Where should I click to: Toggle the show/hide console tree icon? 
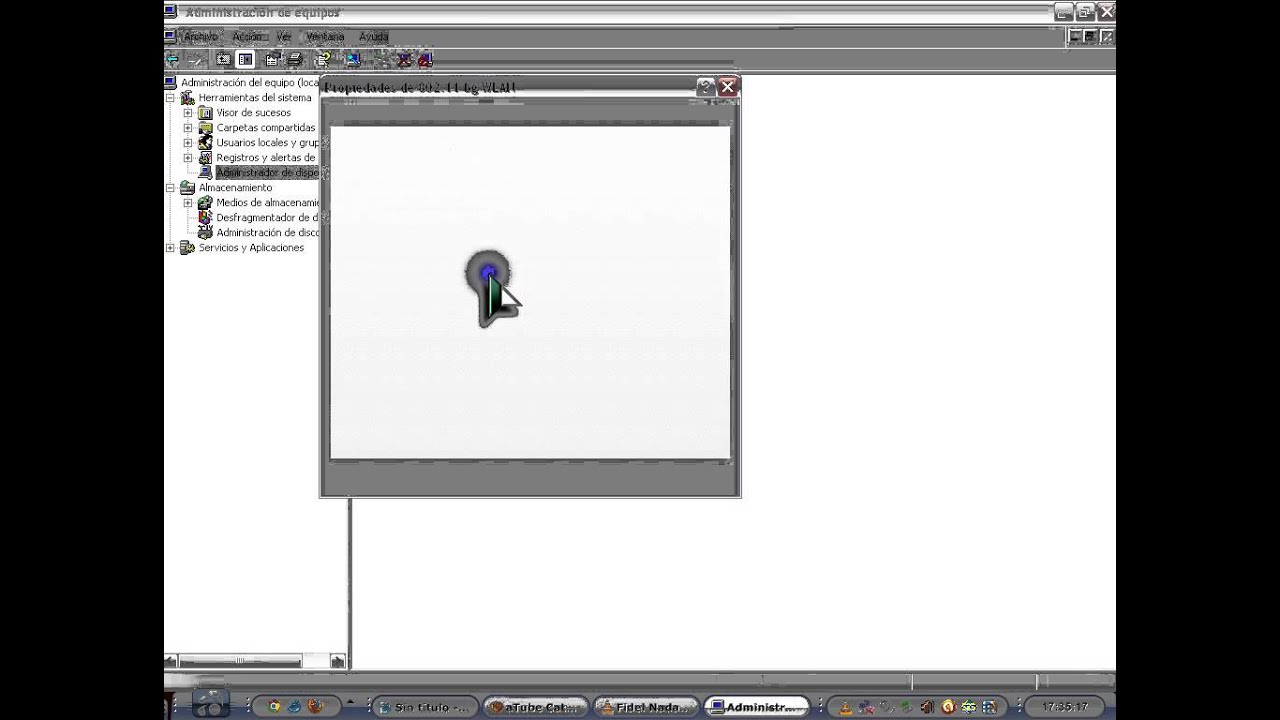245,59
